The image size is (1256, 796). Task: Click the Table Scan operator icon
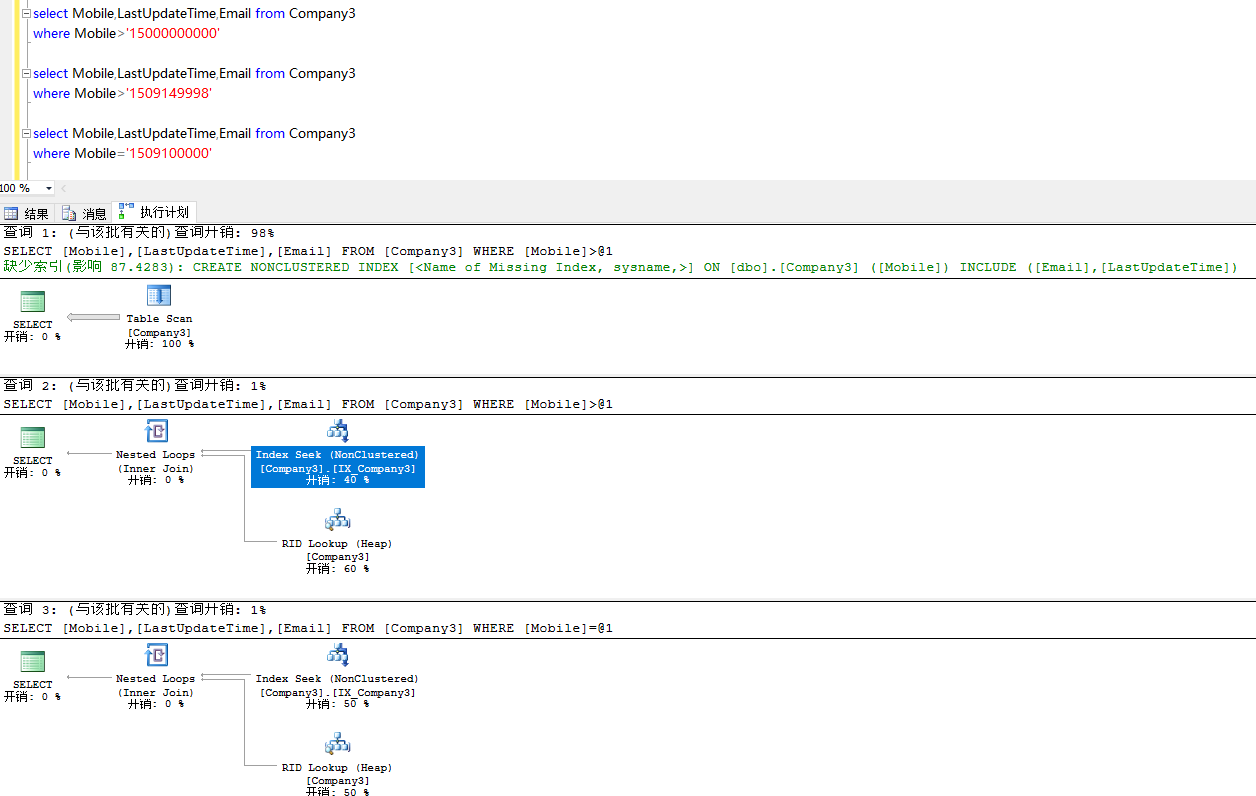[159, 295]
